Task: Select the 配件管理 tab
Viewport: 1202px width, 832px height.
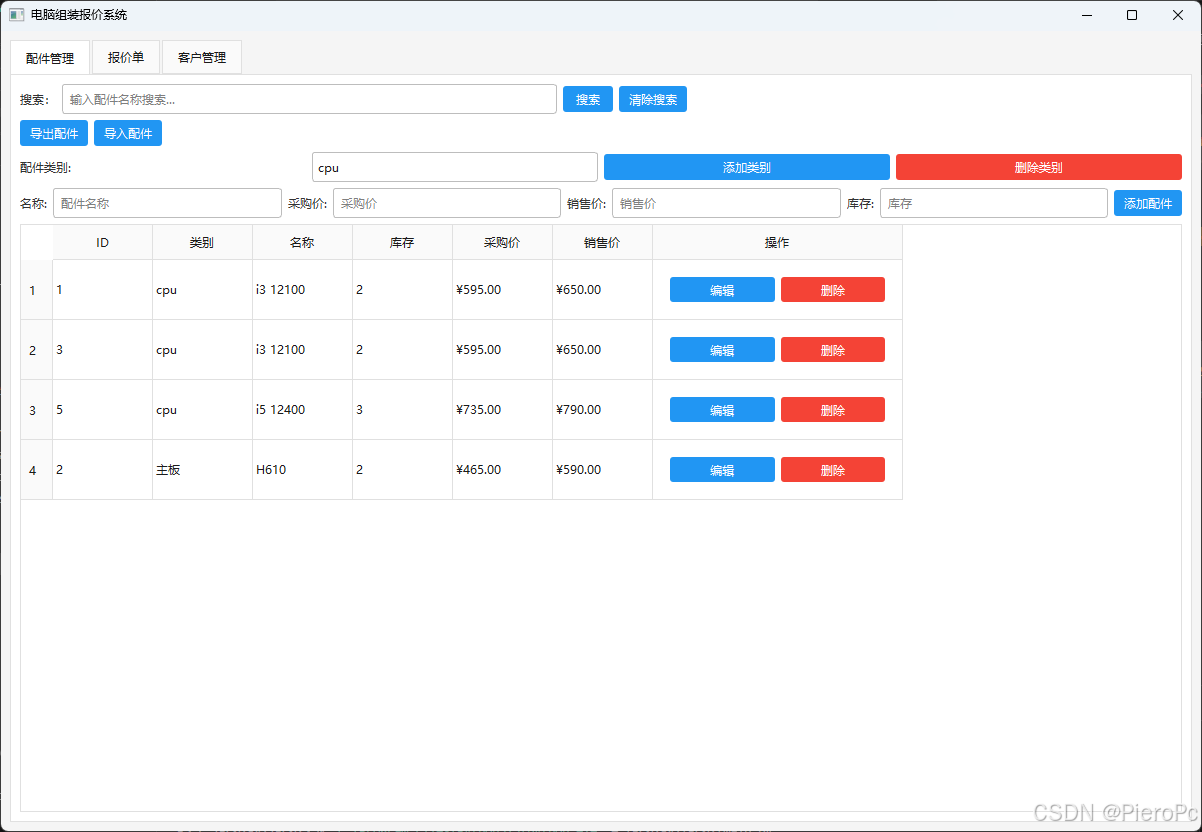Action: click(50, 58)
